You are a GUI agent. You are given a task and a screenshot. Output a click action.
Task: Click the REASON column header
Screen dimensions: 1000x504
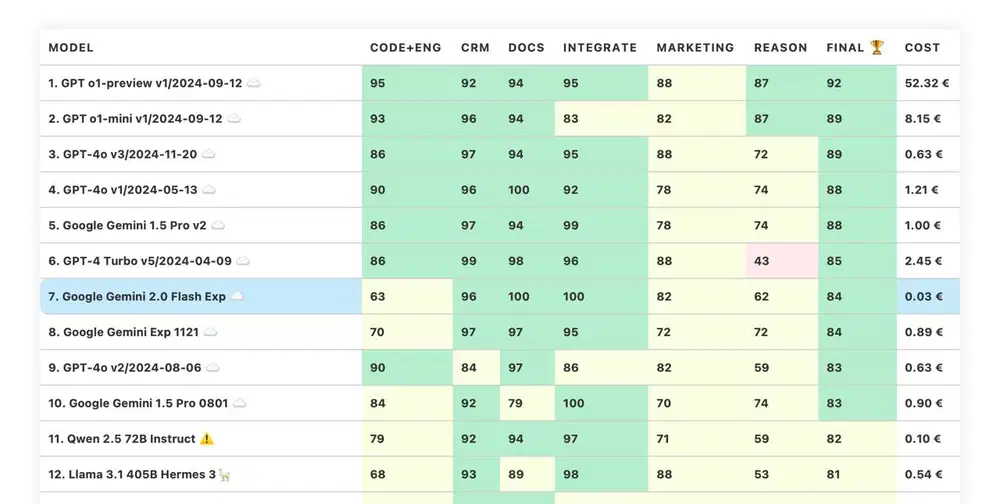(x=780, y=47)
